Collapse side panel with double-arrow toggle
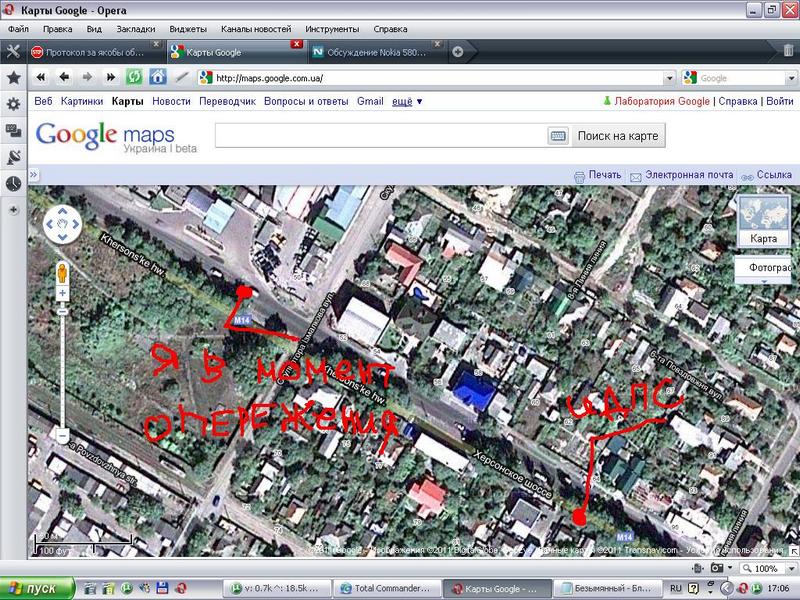 [34, 174]
